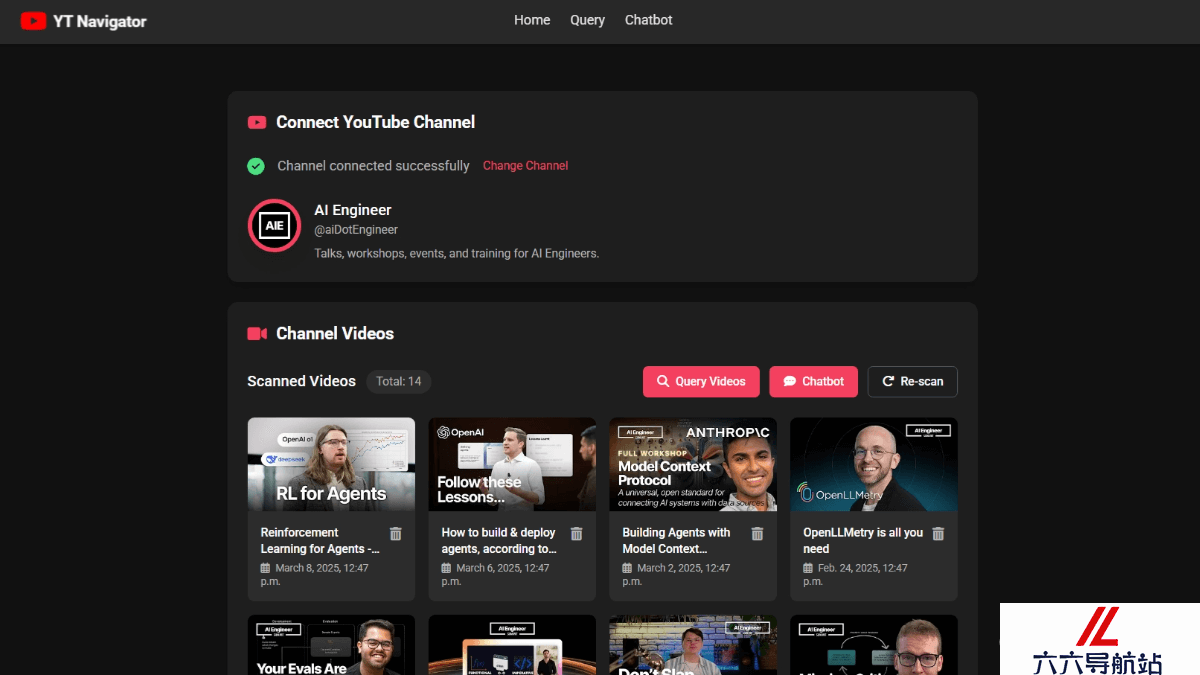Click the How to build & deploy agents title
This screenshot has width=1200, height=675.
point(500,541)
